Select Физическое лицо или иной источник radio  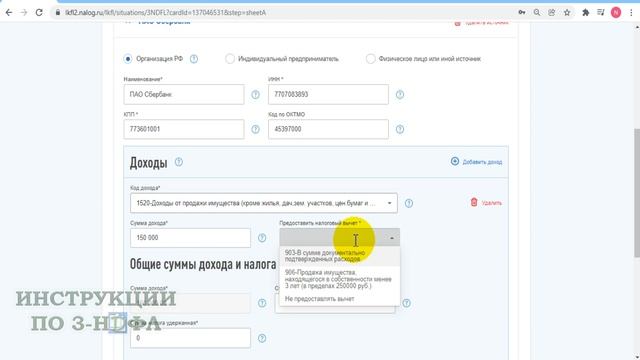tap(370, 59)
